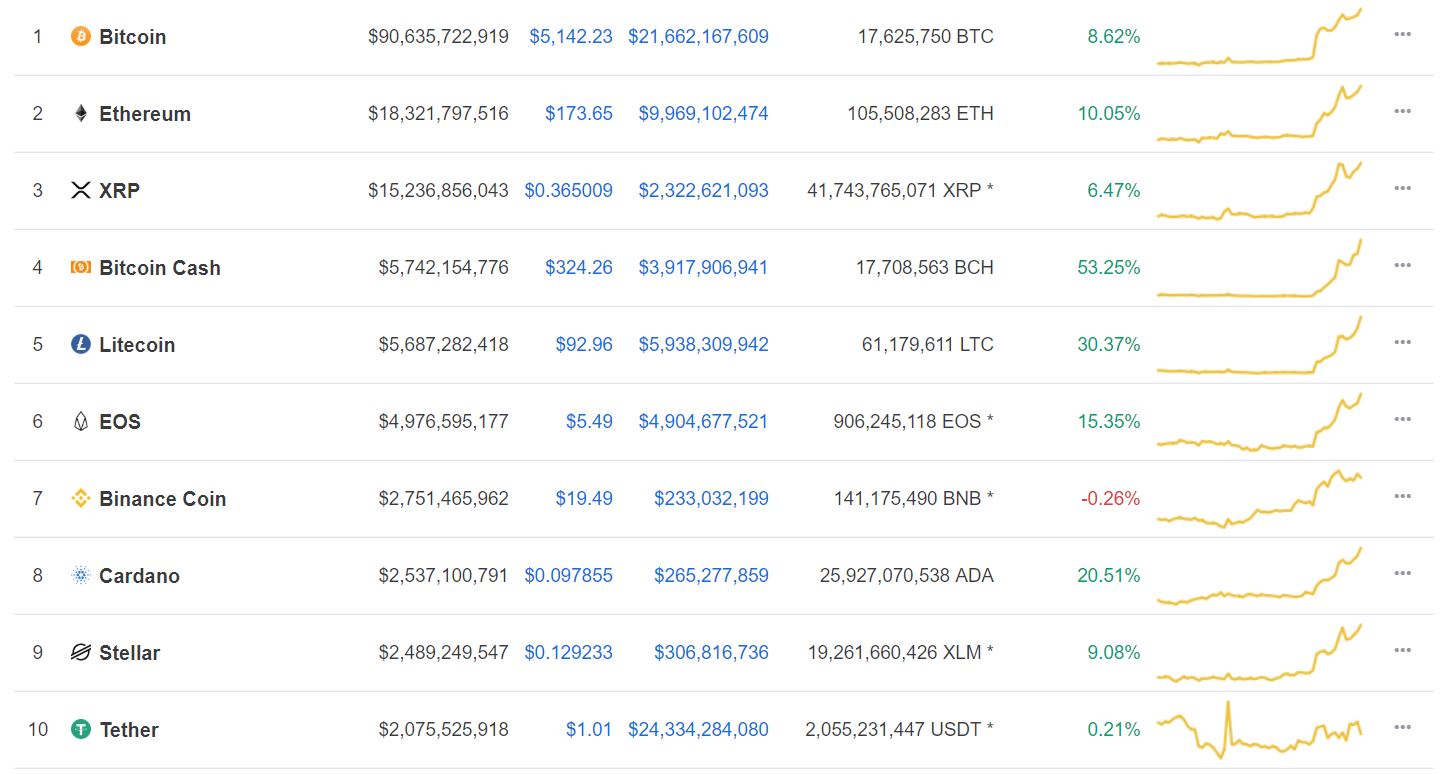Click EOS volume $4,904,677,521
The height and width of the screenshot is (775, 1443).
(x=704, y=422)
